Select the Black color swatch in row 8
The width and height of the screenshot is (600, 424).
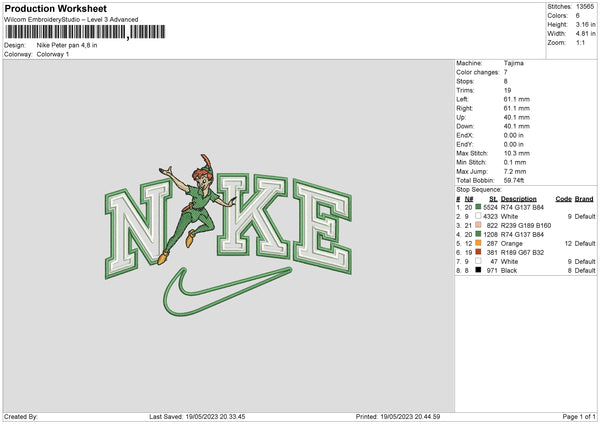tap(478, 270)
